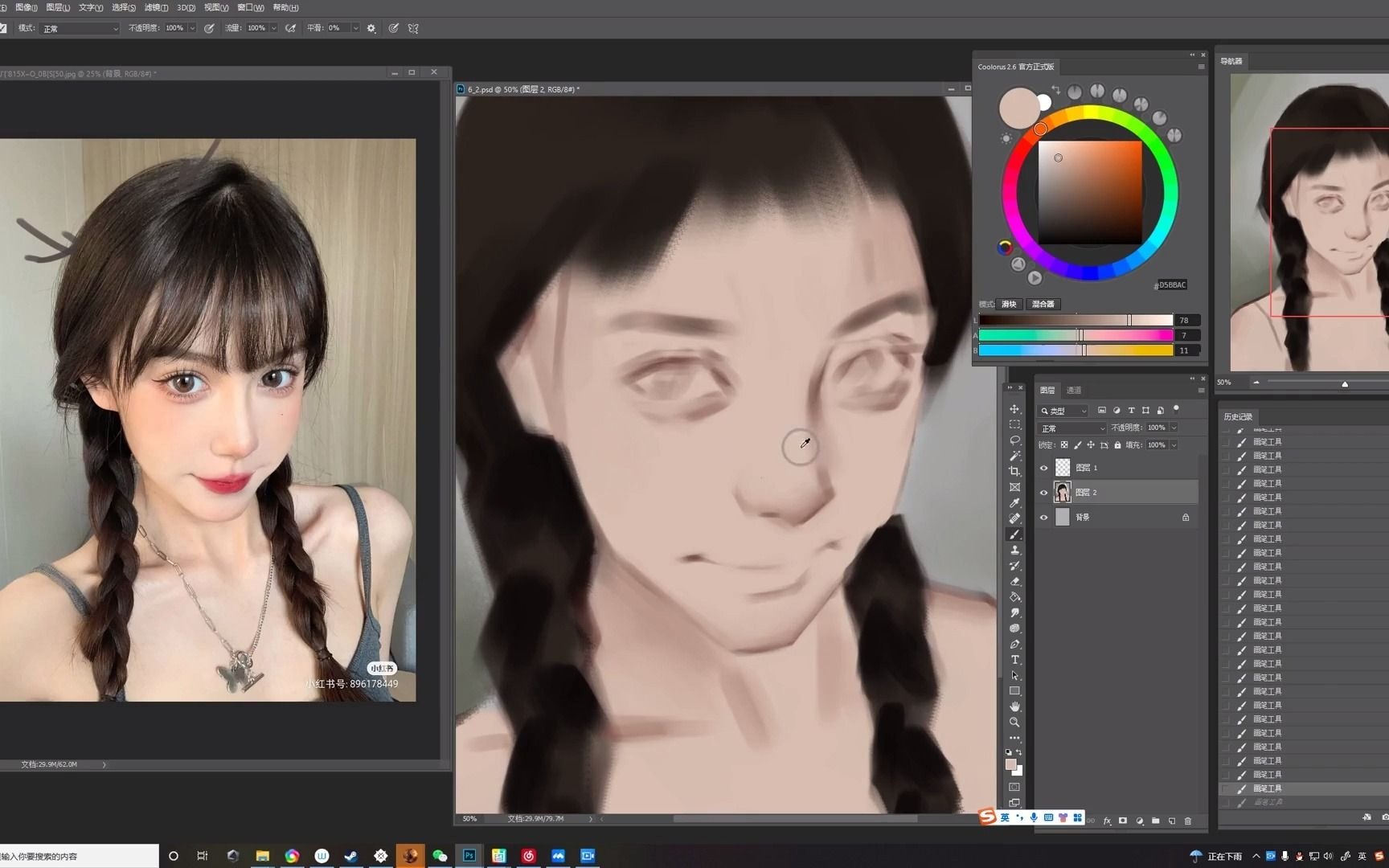This screenshot has height=868, width=1389.
Task: Toggle lock transparent pixels
Action: [x=1064, y=444]
